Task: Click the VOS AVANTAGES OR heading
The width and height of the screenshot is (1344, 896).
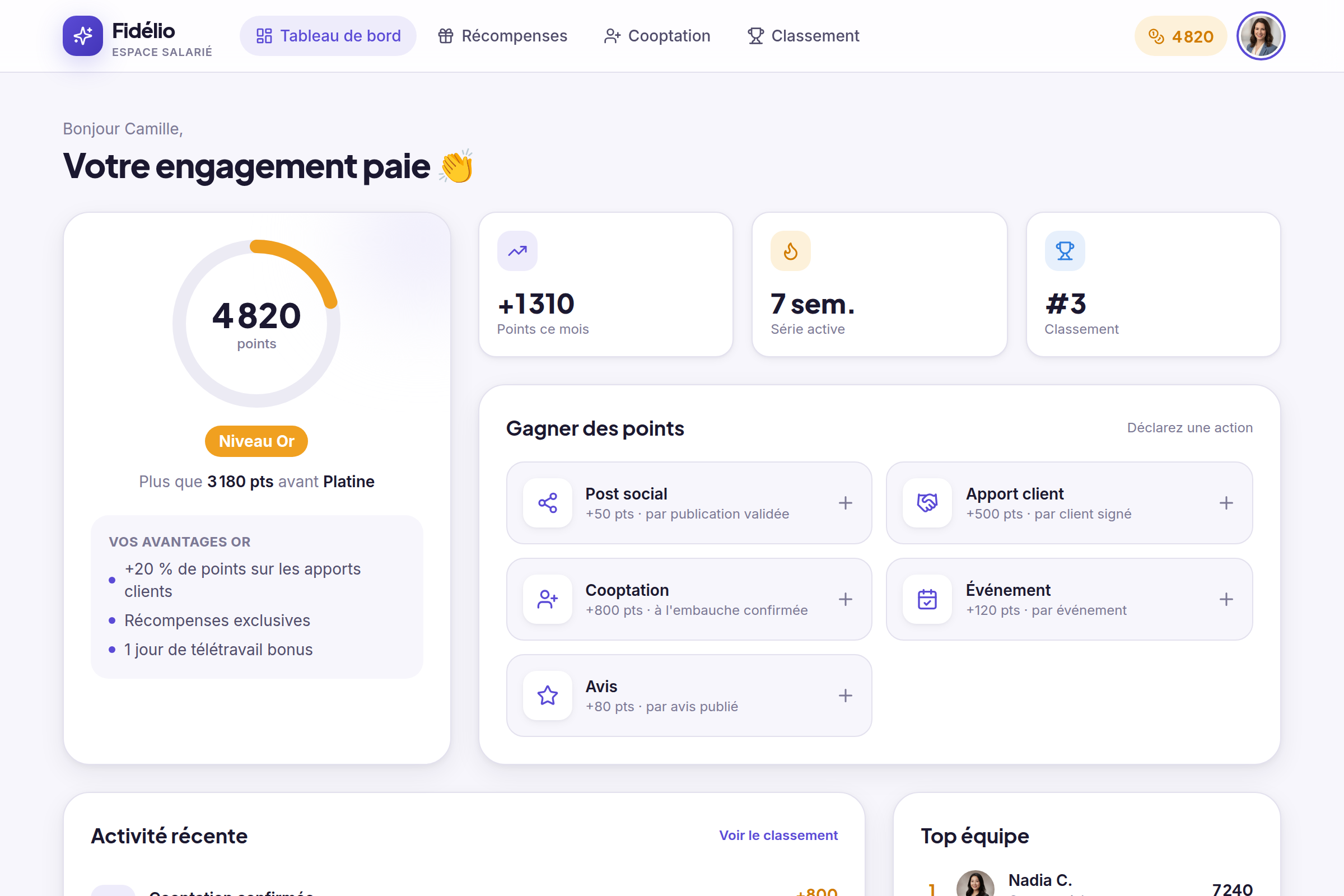Action: click(x=179, y=542)
